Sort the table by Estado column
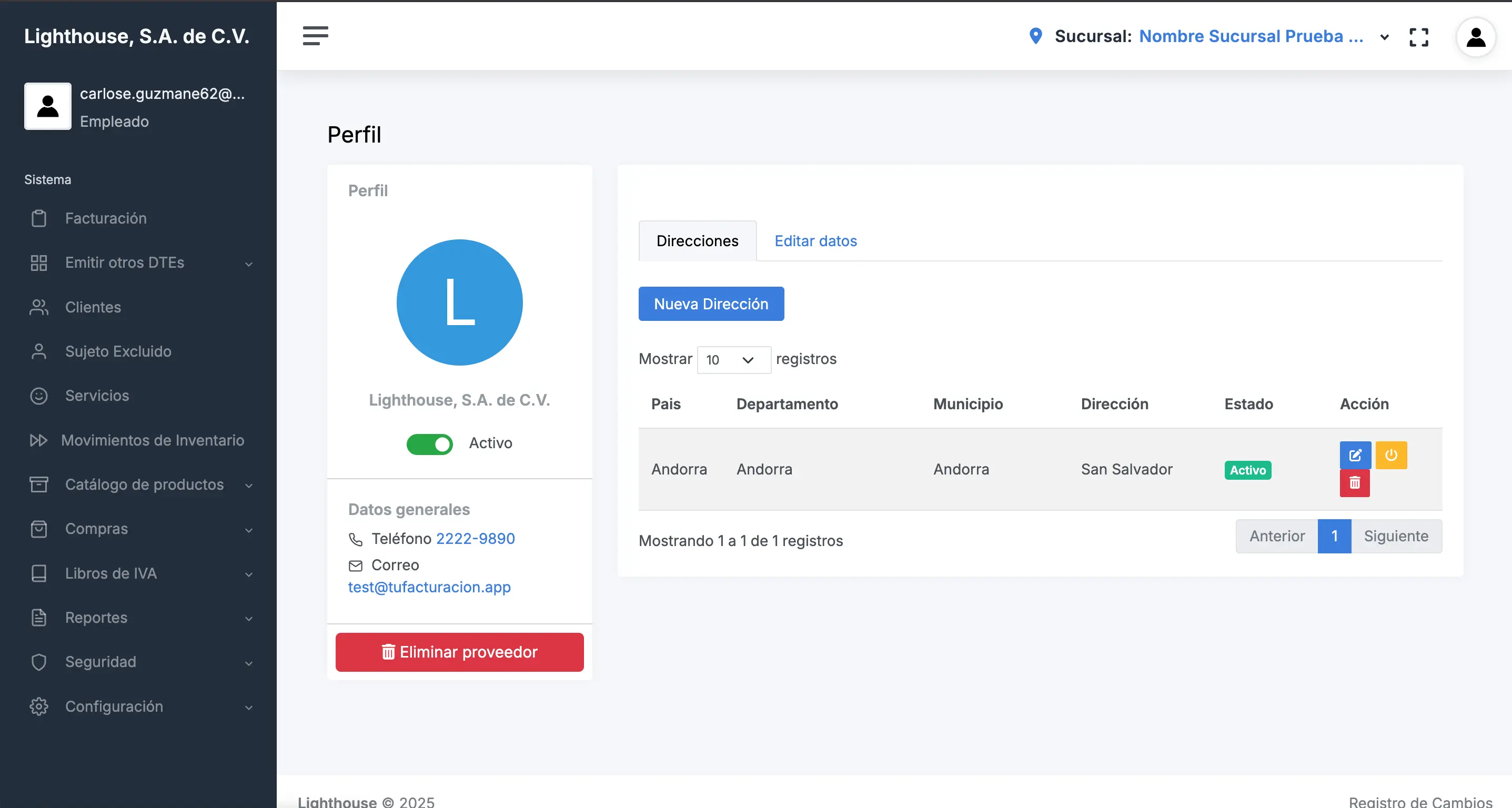The height and width of the screenshot is (808, 1512). tap(1248, 405)
